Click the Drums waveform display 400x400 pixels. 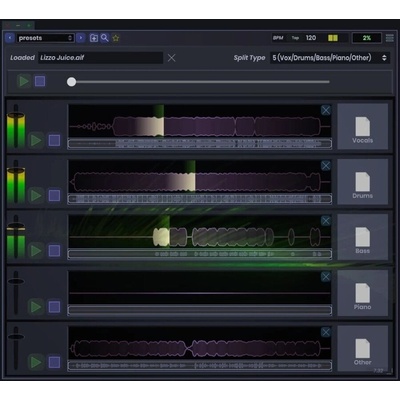pyautogui.click(x=200, y=176)
